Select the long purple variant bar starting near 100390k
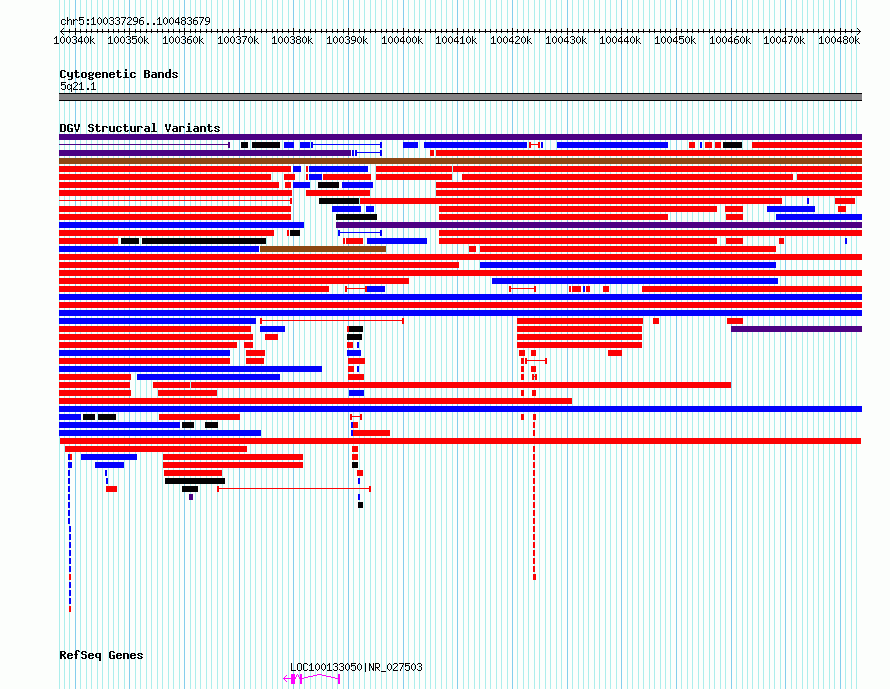Viewport: 890px width, 689px height. (599, 225)
